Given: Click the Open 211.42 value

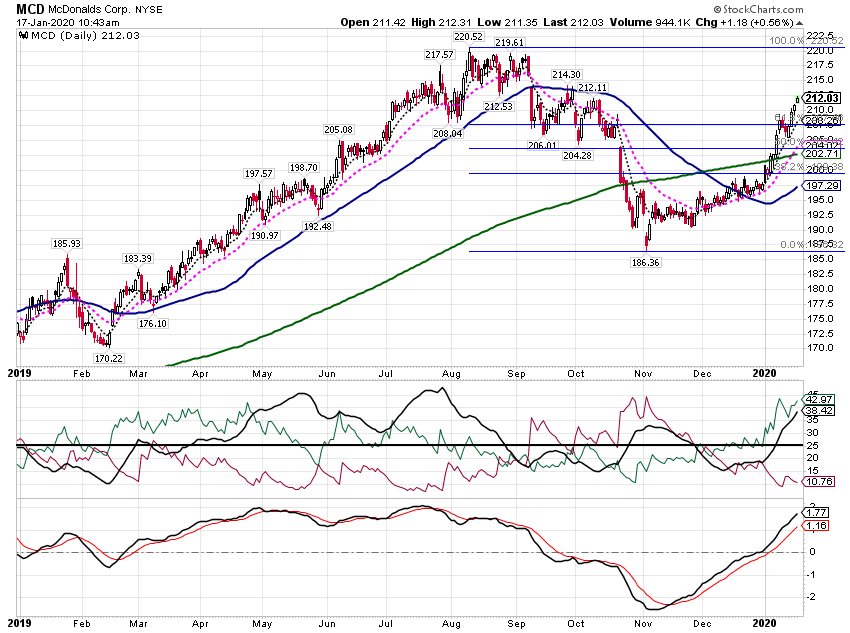Looking at the screenshot, I should pyautogui.click(x=373, y=22).
